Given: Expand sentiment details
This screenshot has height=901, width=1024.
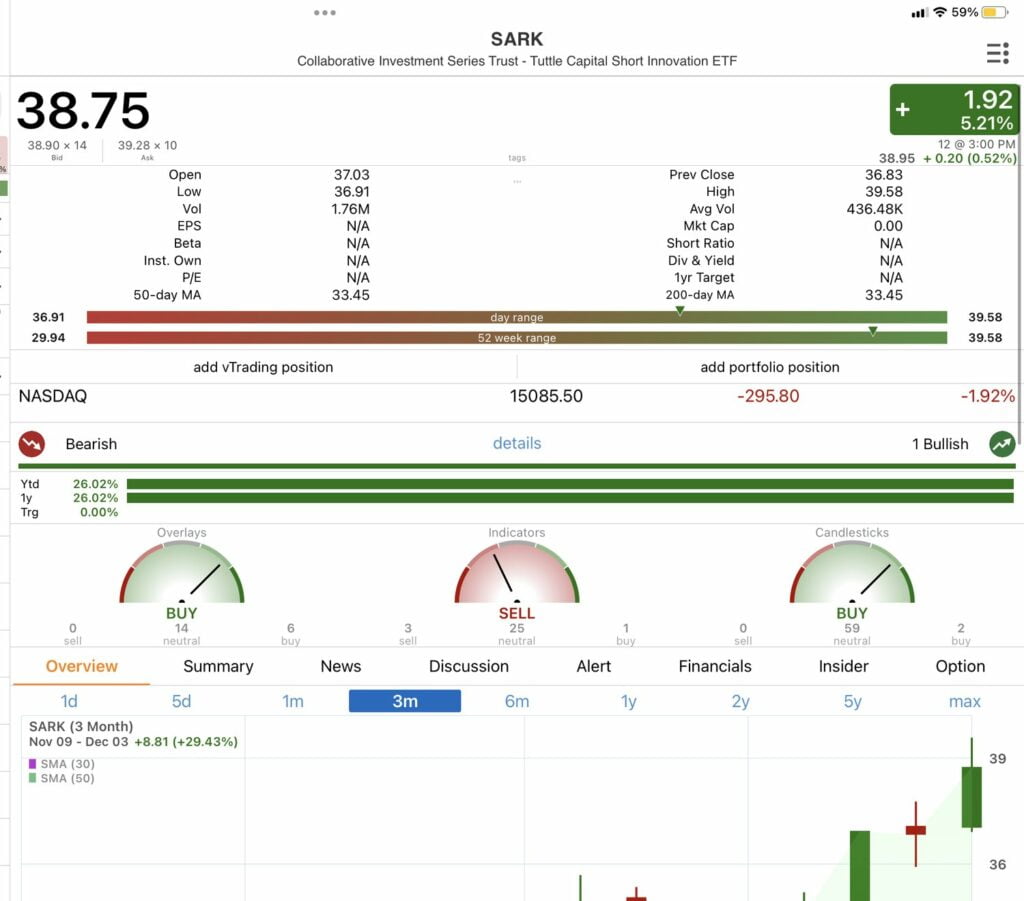Looking at the screenshot, I should tap(517, 443).
